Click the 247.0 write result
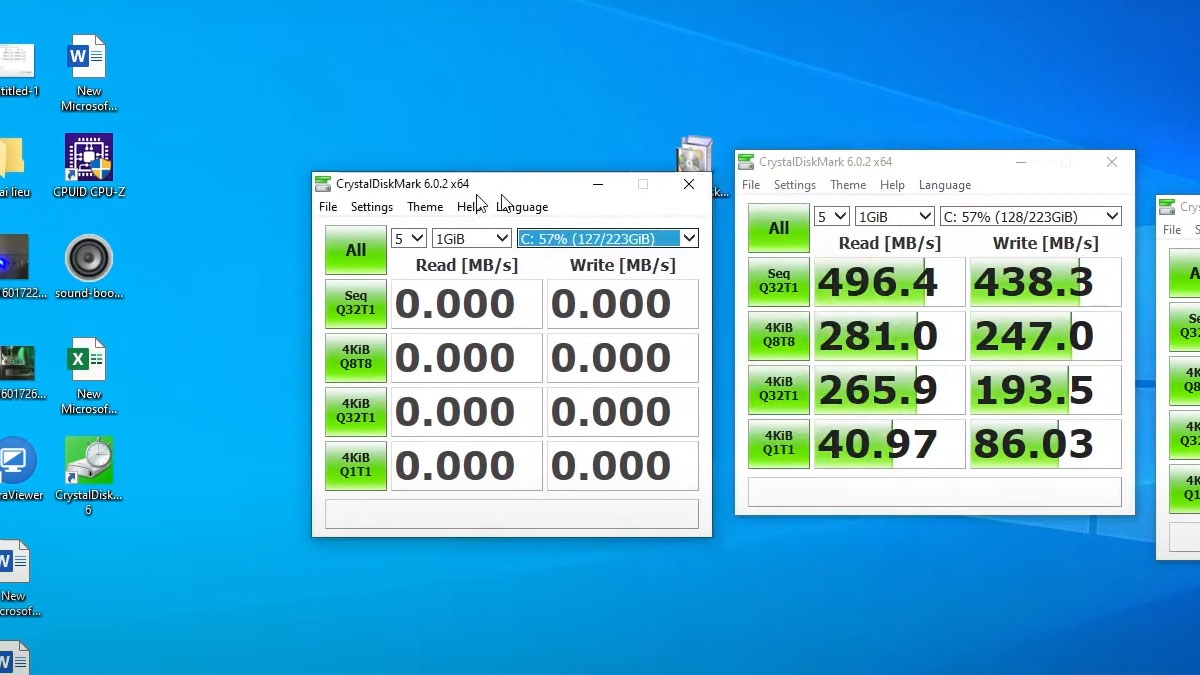Viewport: 1200px width, 675px height. pyautogui.click(x=1045, y=336)
